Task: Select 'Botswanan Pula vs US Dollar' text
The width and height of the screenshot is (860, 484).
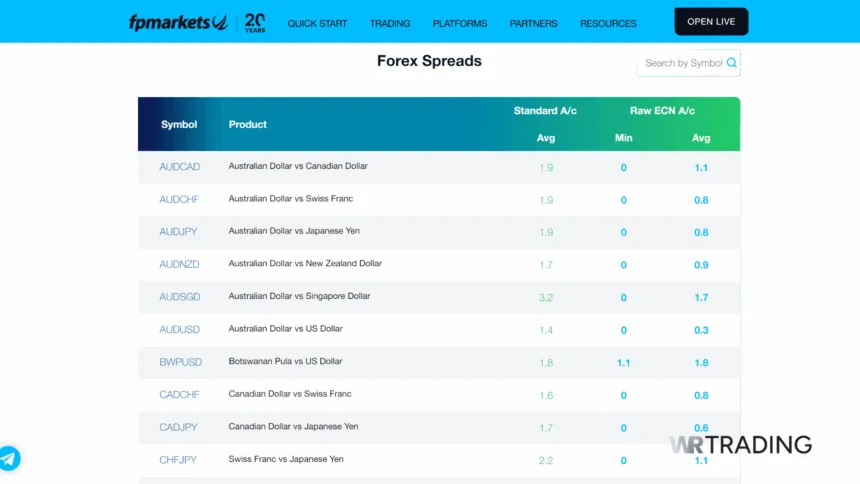Action: [285, 361]
